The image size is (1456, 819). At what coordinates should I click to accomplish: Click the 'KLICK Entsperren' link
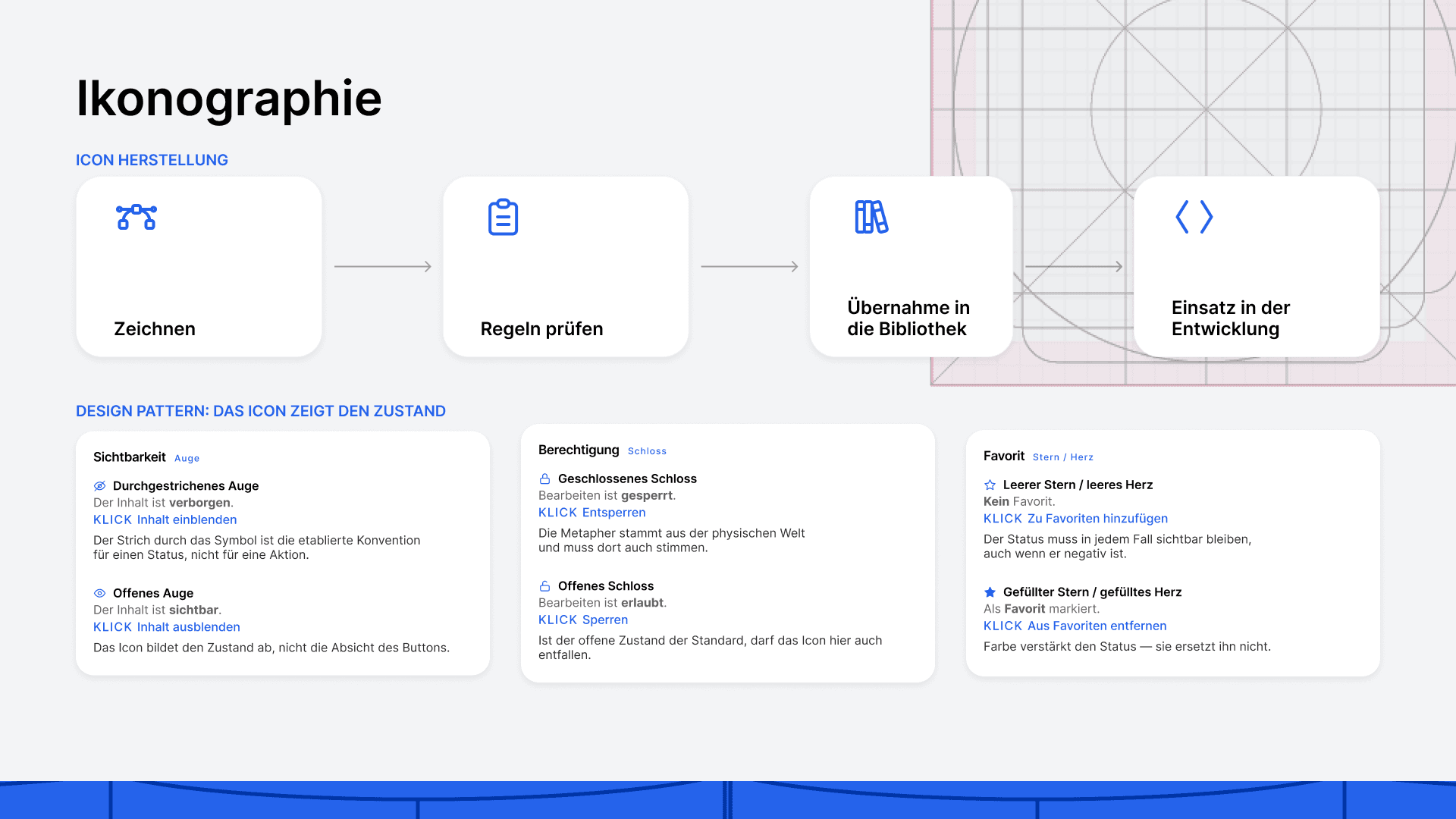(592, 513)
